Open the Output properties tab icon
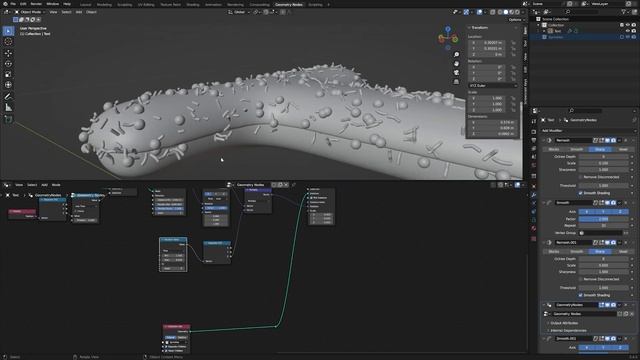Screen dimensions: 640x360 (533, 140)
